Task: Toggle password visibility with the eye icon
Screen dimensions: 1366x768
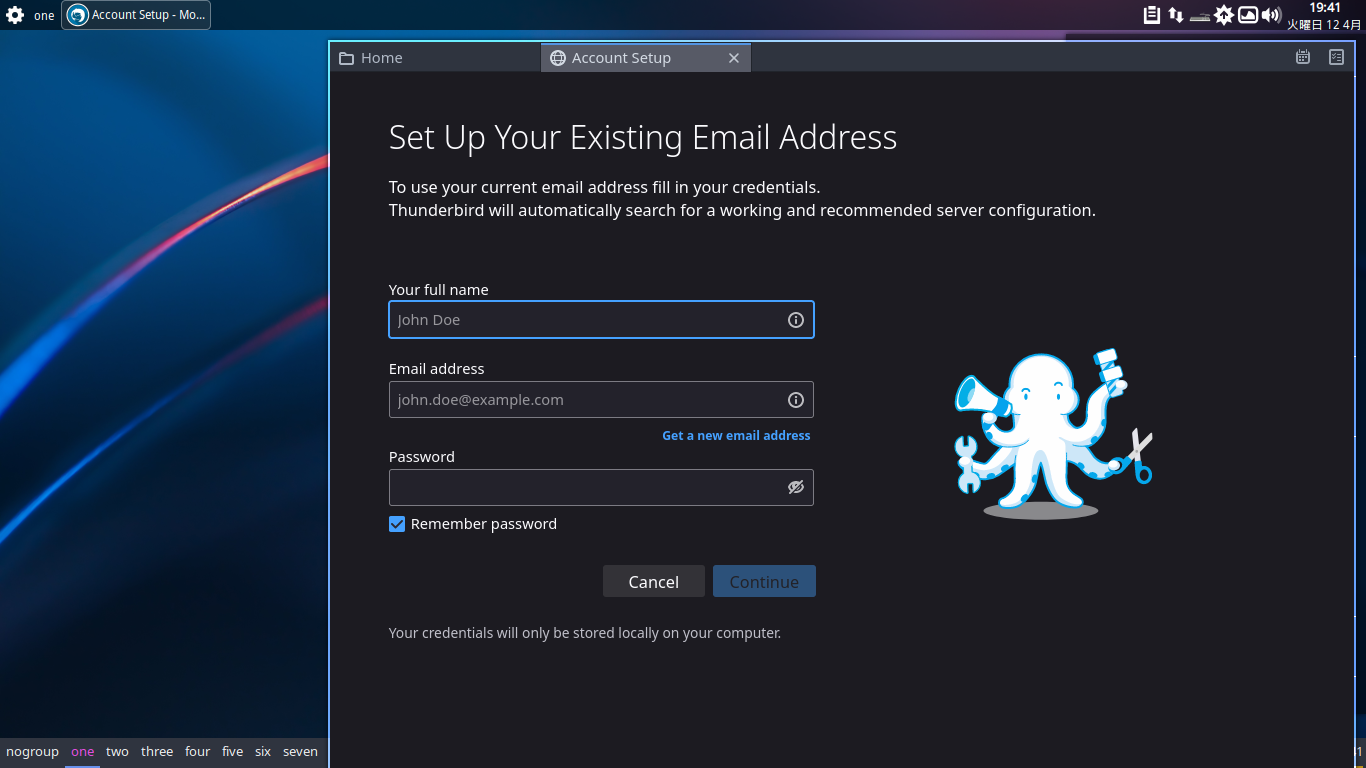Action: pos(796,487)
